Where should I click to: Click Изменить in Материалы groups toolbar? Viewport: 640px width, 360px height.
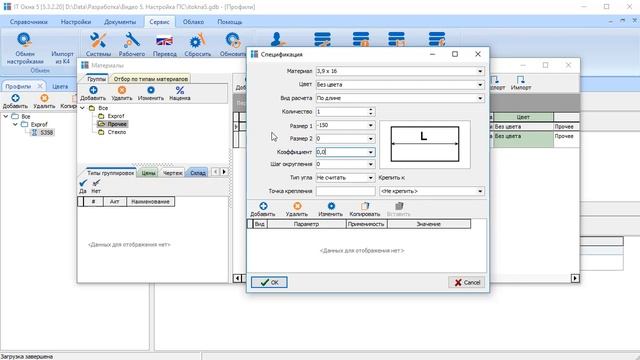tap(151, 93)
